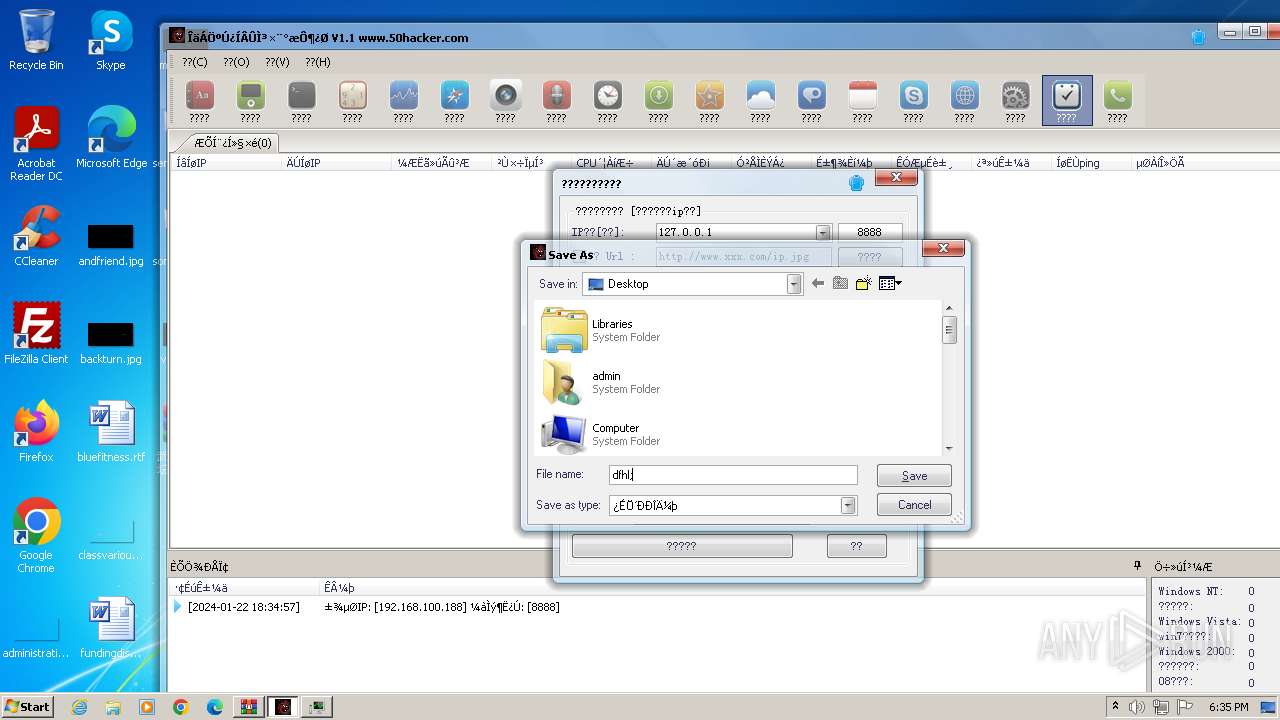Open the View Menu in Save As
Viewport: 1280px width, 720px height.
[x=889, y=284]
